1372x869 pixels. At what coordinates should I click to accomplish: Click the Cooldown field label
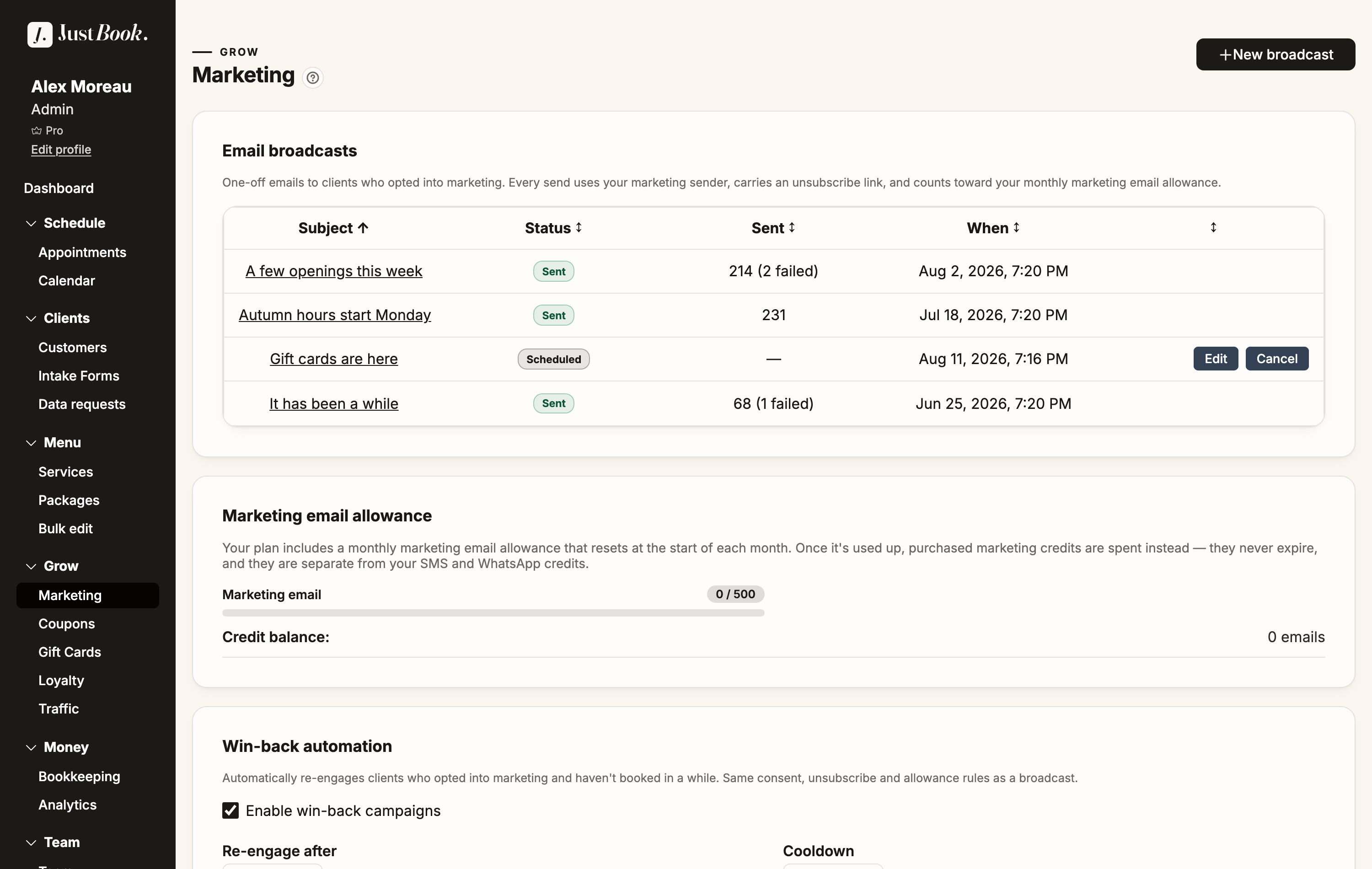pos(818,851)
